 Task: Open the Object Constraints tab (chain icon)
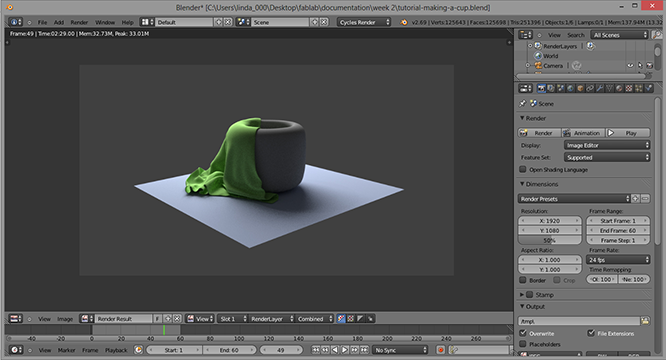tap(590, 88)
